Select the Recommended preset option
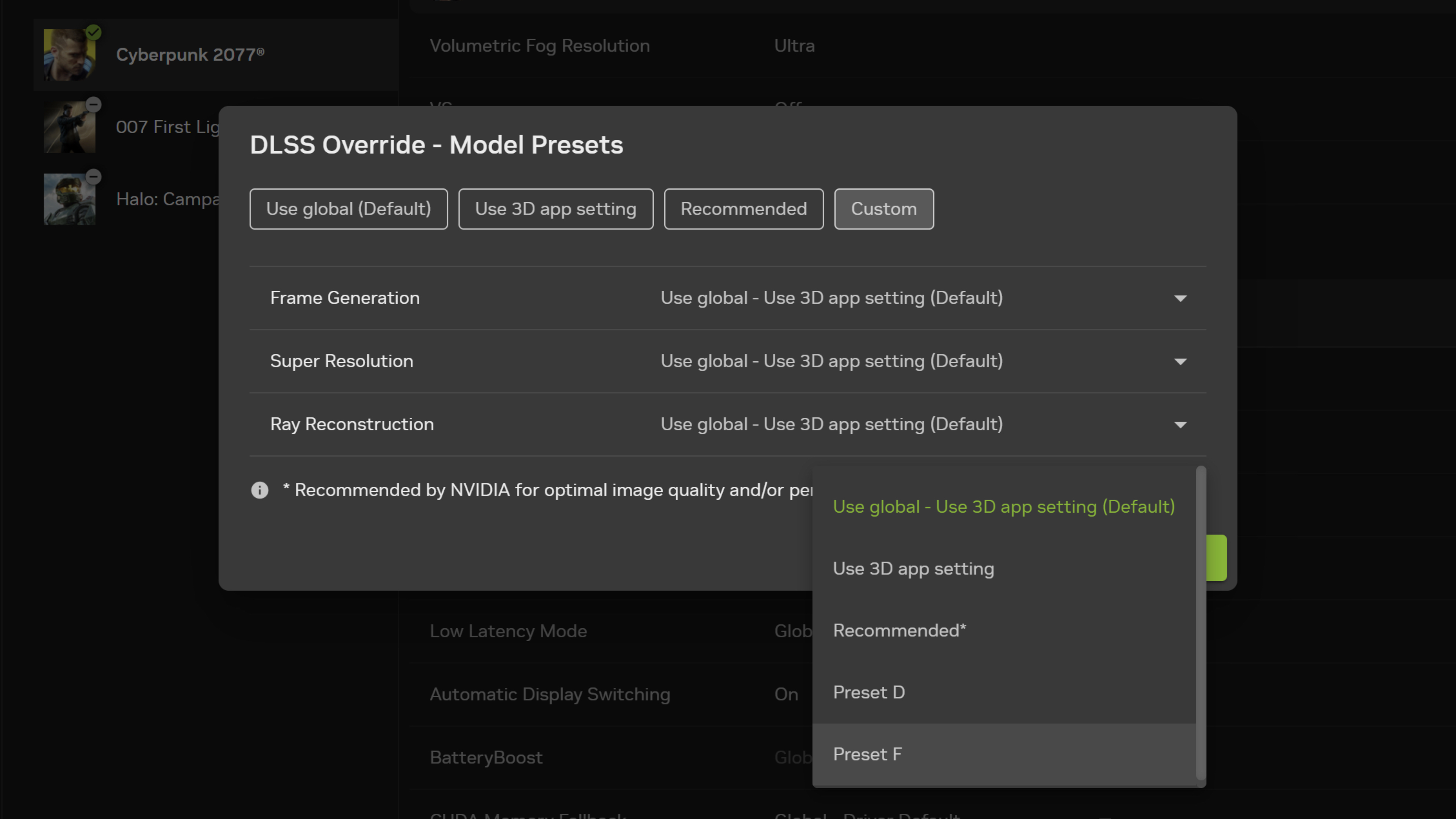This screenshot has width=1456, height=819. 744,209
